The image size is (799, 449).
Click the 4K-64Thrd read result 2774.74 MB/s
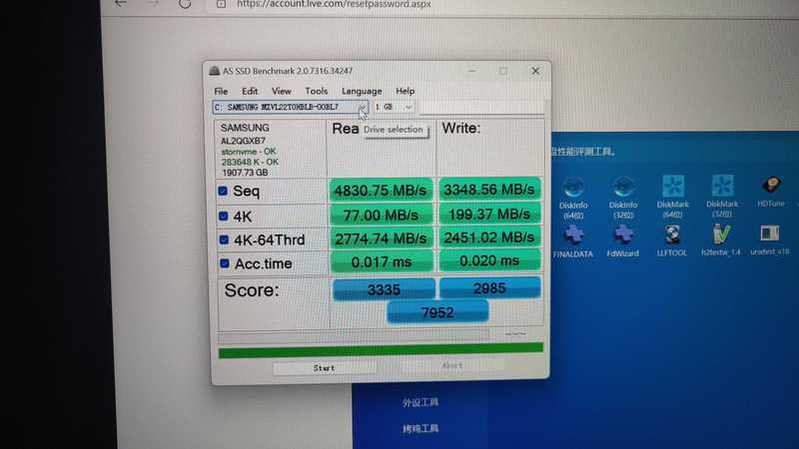pos(381,239)
